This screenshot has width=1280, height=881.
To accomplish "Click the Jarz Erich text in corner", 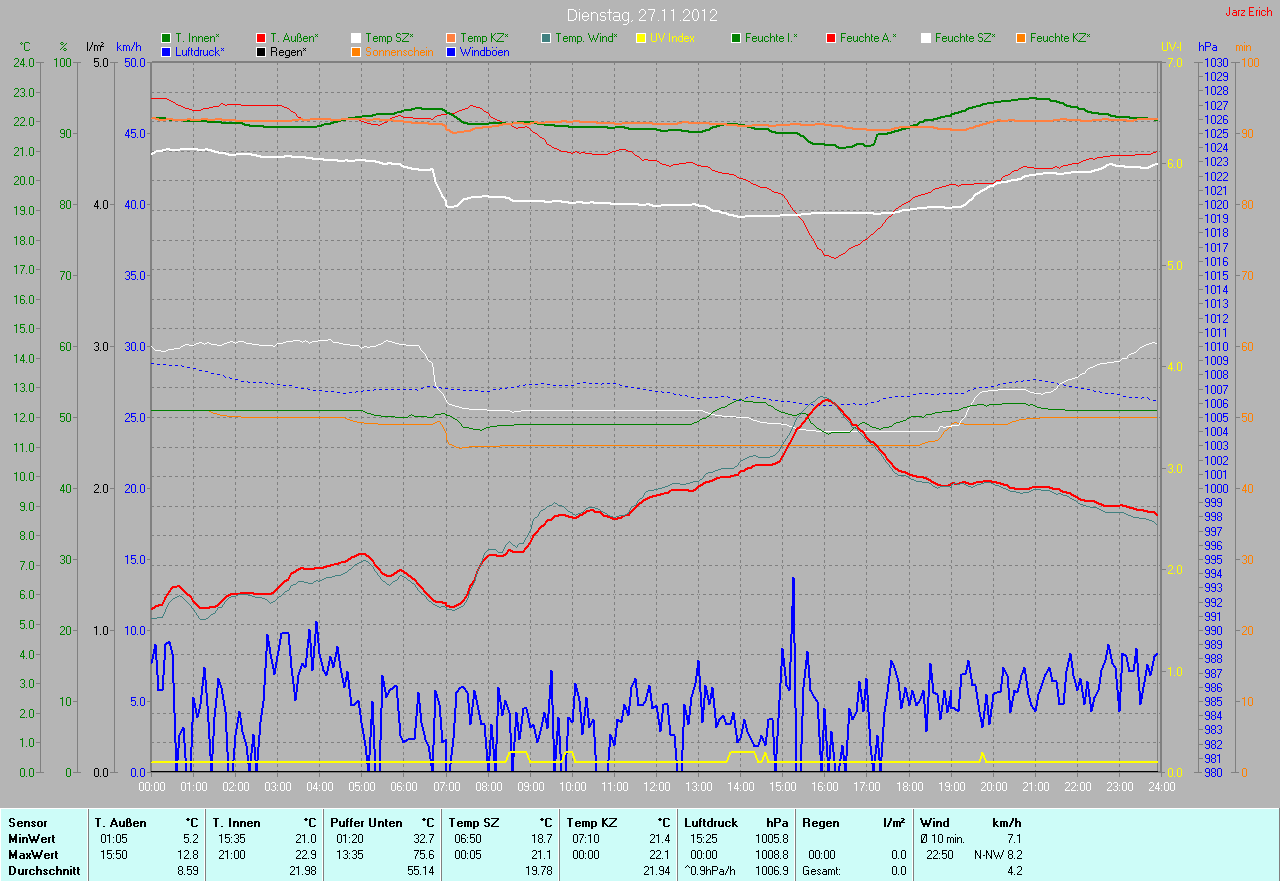I will 1249,12.
